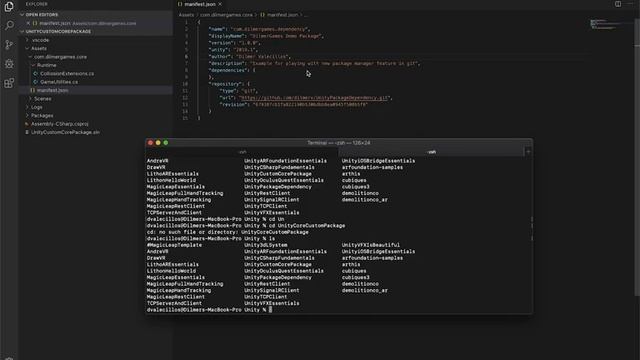
Task: Click the "author" line in editor
Action: pyautogui.click(x=249, y=57)
